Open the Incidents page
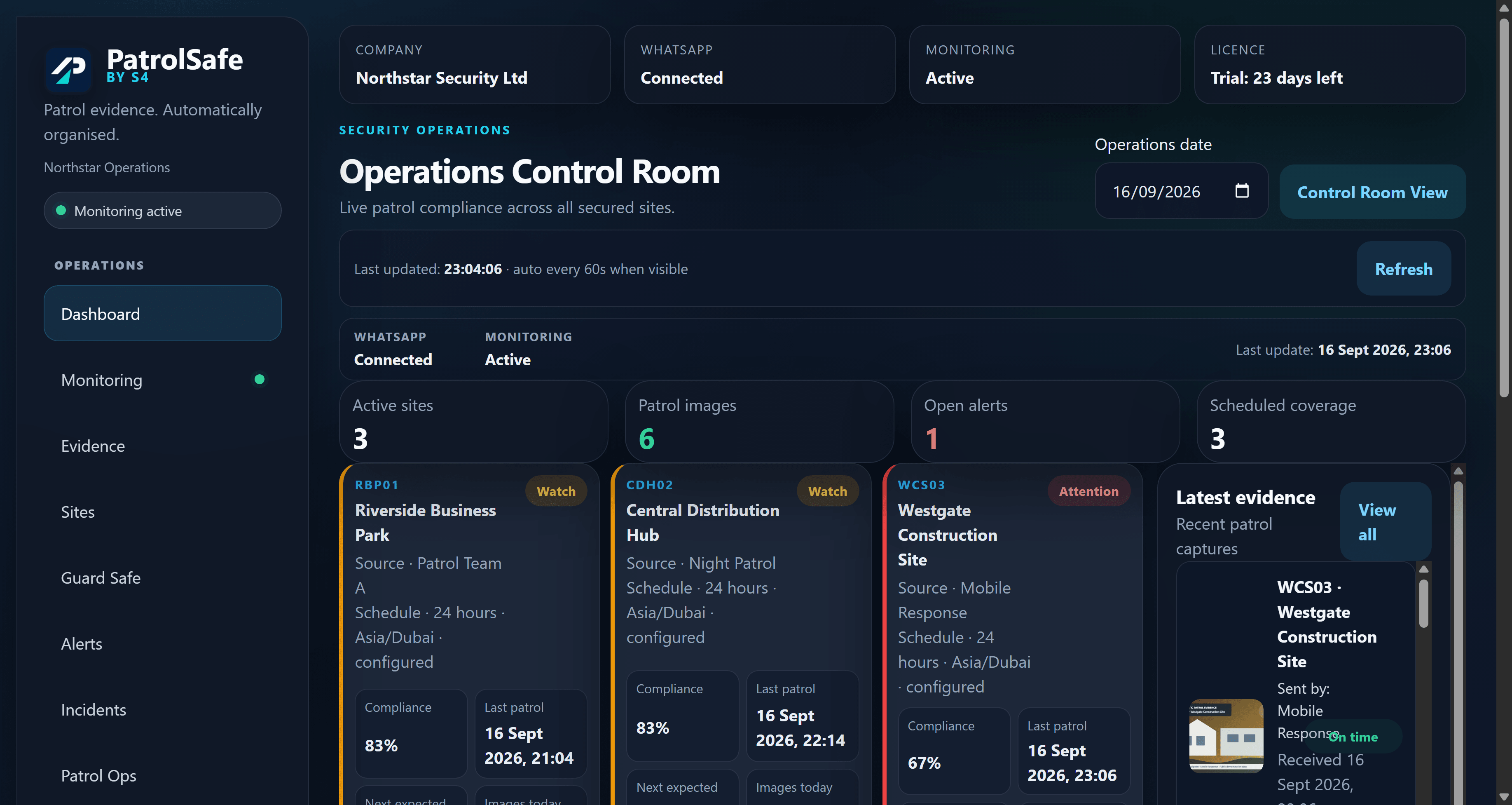1512x805 pixels. tap(163, 709)
